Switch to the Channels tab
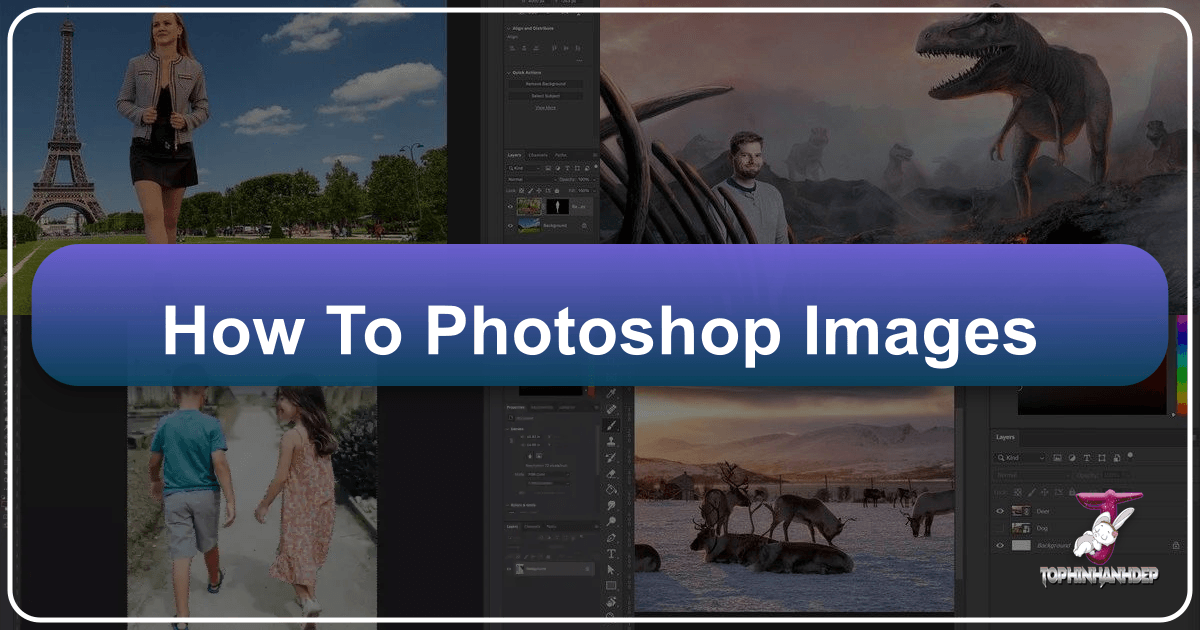This screenshot has width=1200, height=630. [x=537, y=155]
